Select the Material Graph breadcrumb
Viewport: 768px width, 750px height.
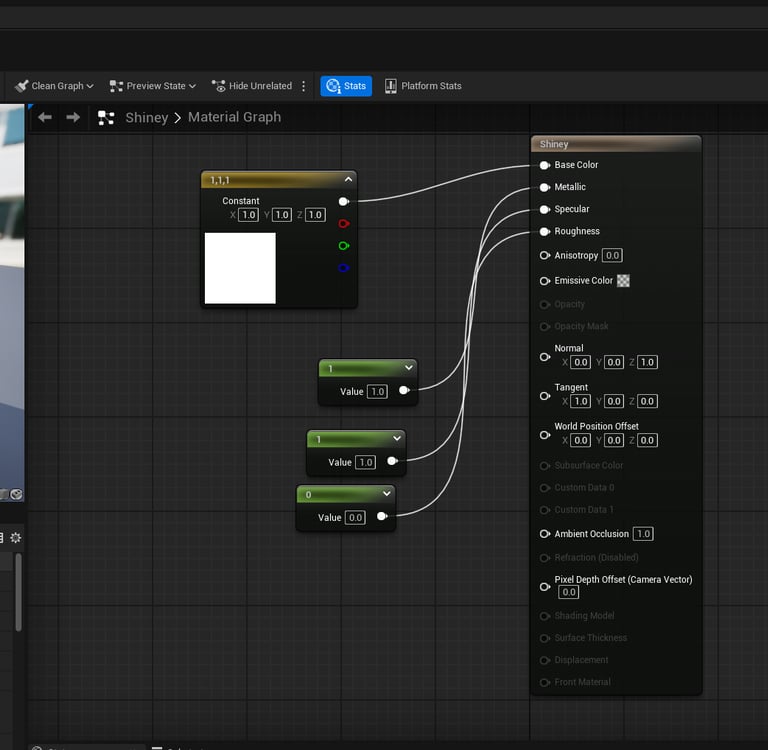(234, 117)
